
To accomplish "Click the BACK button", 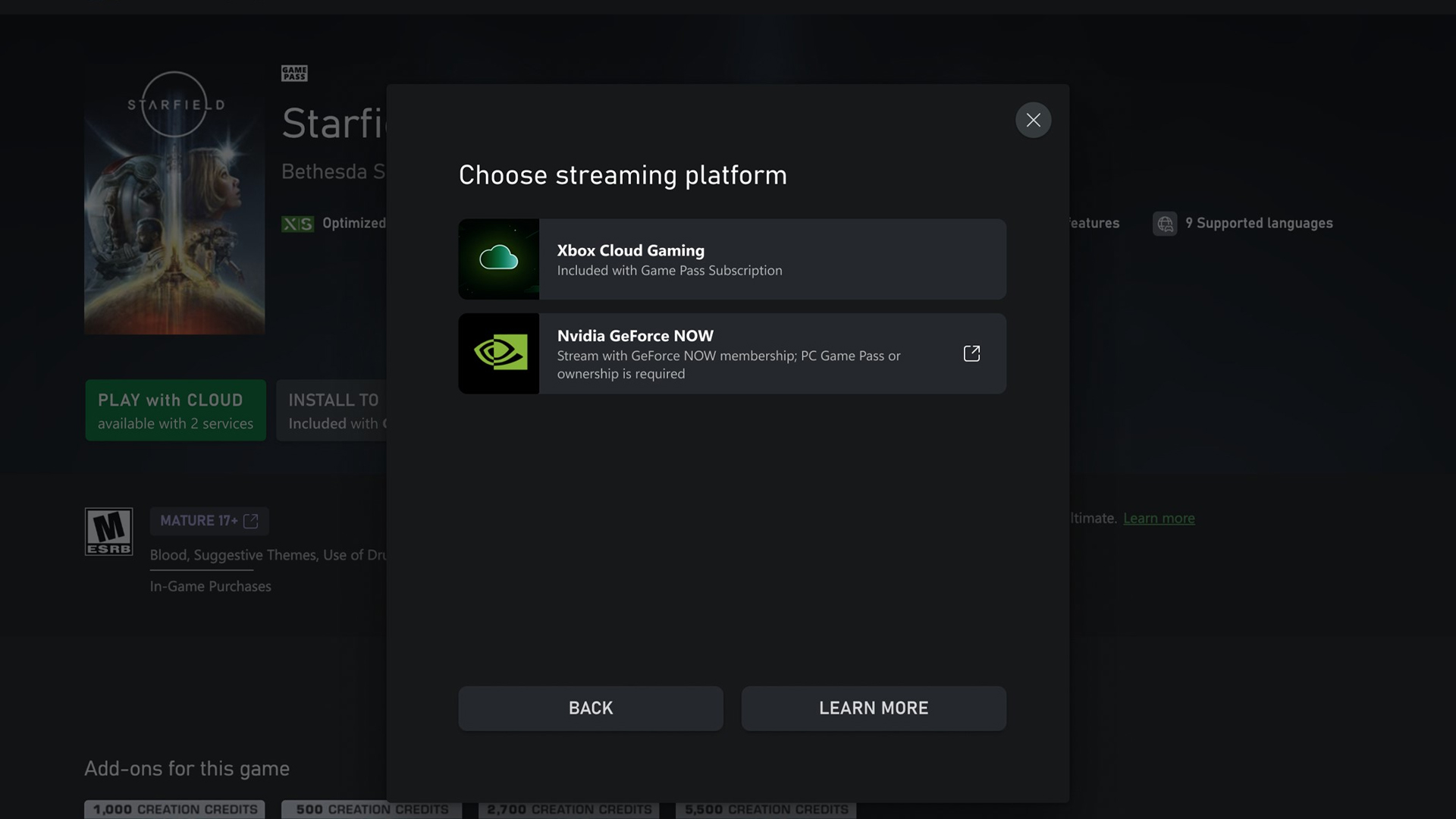I will click(590, 708).
